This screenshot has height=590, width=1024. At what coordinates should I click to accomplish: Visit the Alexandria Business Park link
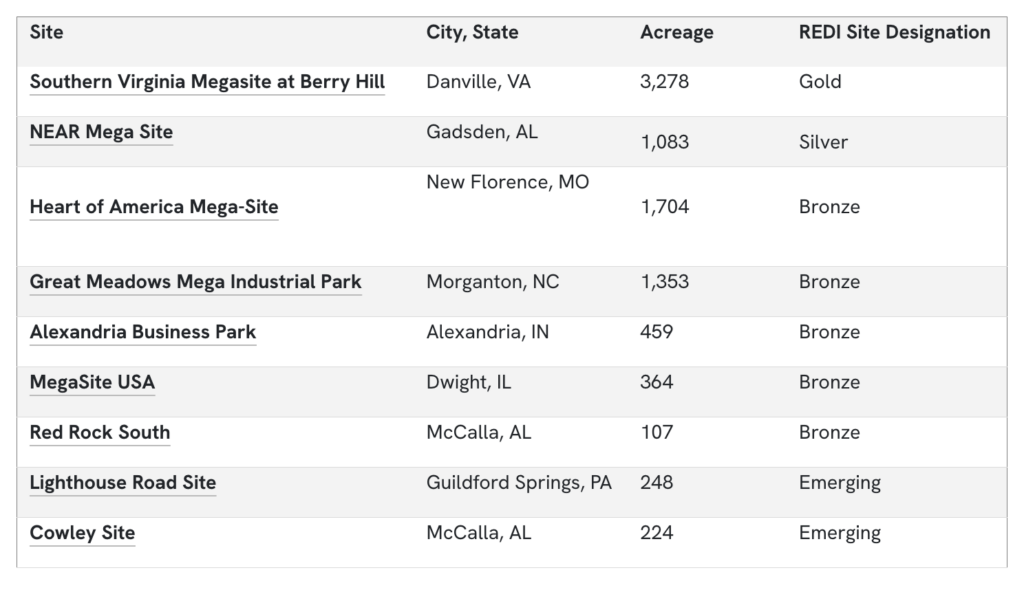coord(143,332)
